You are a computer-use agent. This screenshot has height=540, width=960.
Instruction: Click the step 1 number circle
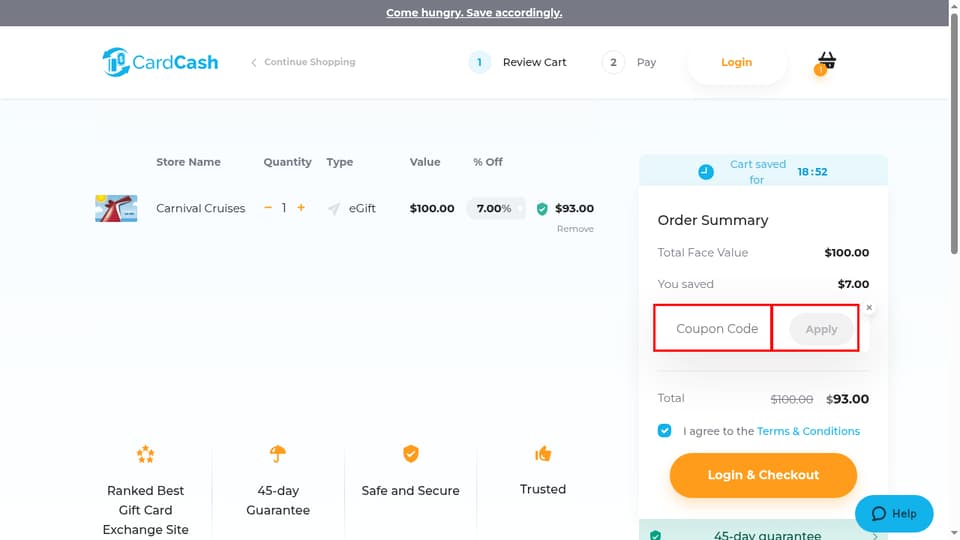point(479,62)
